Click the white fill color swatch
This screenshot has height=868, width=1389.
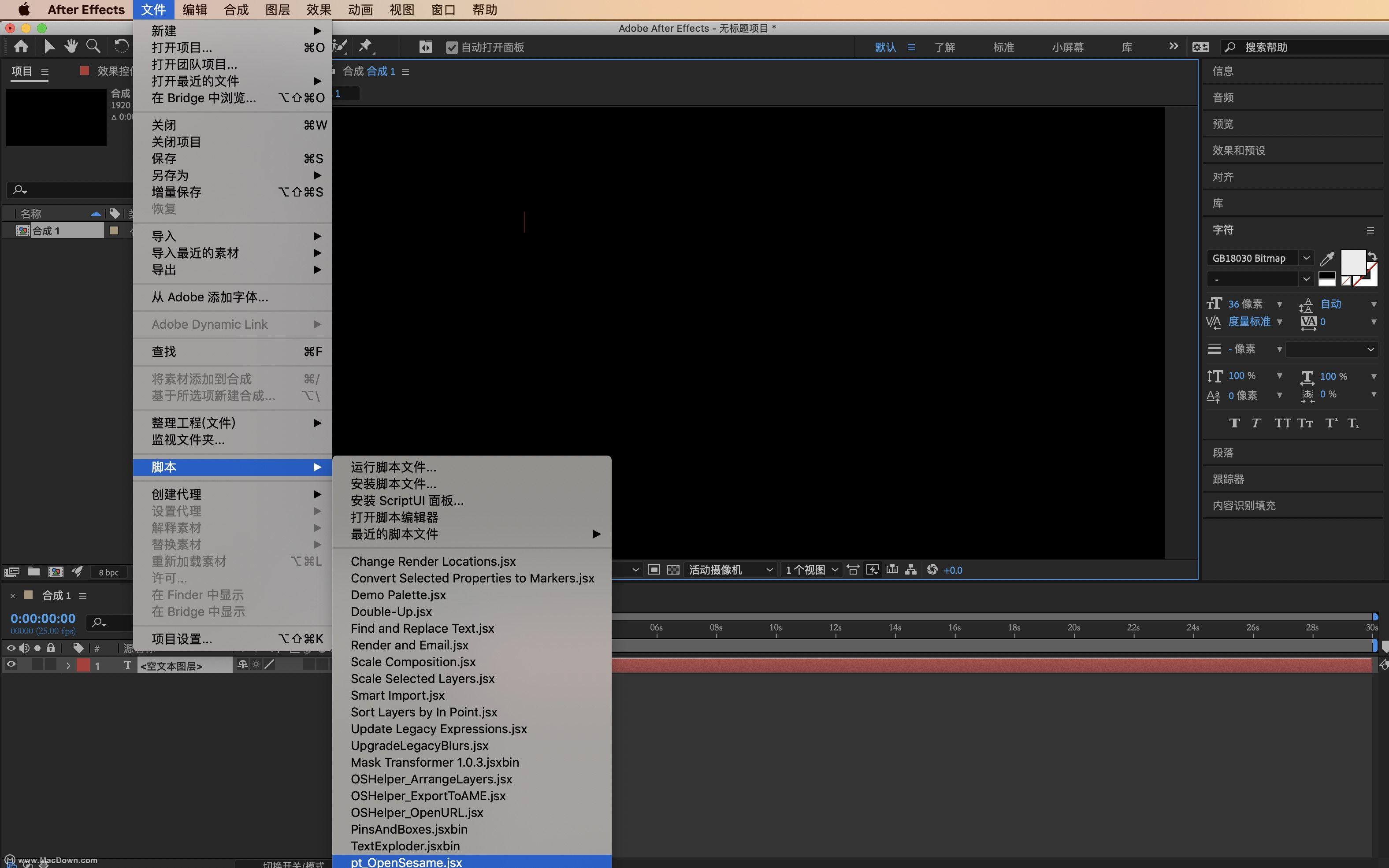1353,262
